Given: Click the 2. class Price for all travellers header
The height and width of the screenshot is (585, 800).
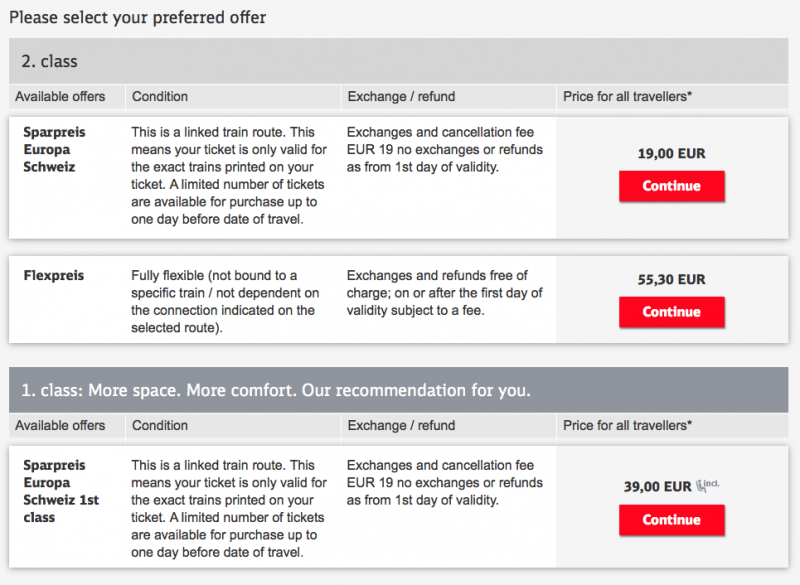Looking at the screenshot, I should pyautogui.click(x=627, y=96).
